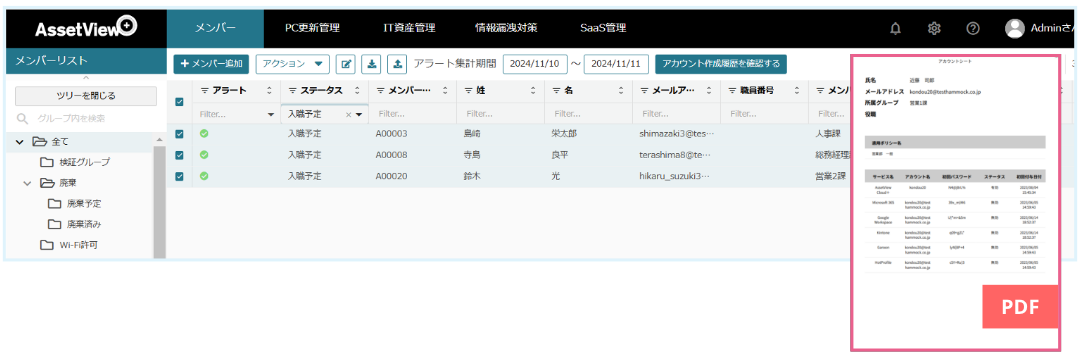The image size is (1080, 363).
Task: Open the settings gear icon
Action: click(934, 28)
